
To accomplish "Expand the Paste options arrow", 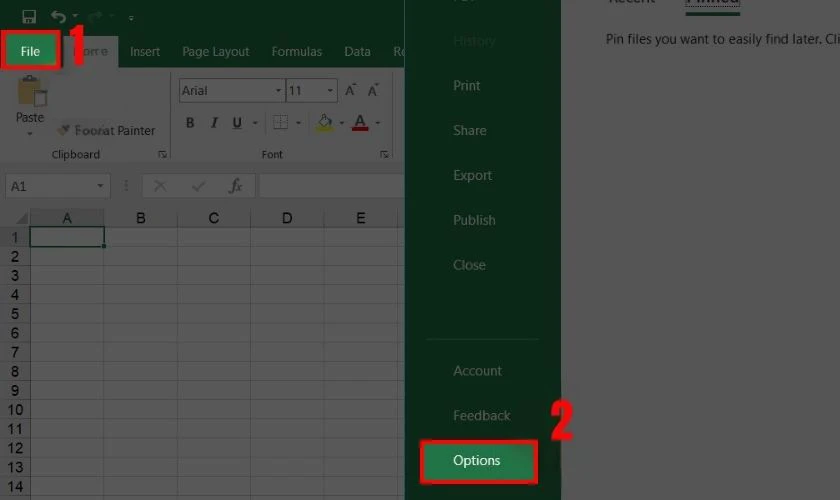I will click(30, 133).
